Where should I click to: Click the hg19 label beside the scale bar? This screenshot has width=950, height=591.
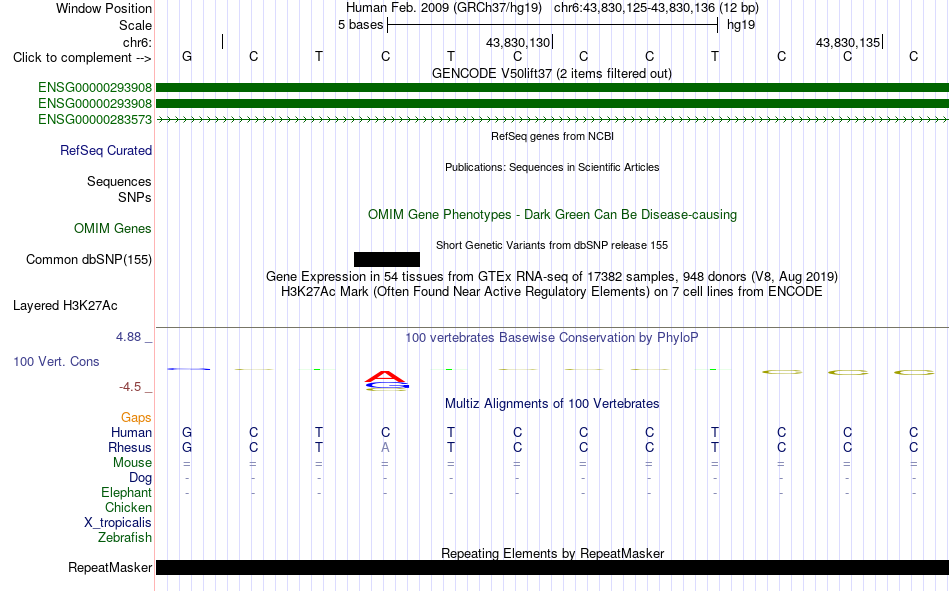tap(740, 25)
